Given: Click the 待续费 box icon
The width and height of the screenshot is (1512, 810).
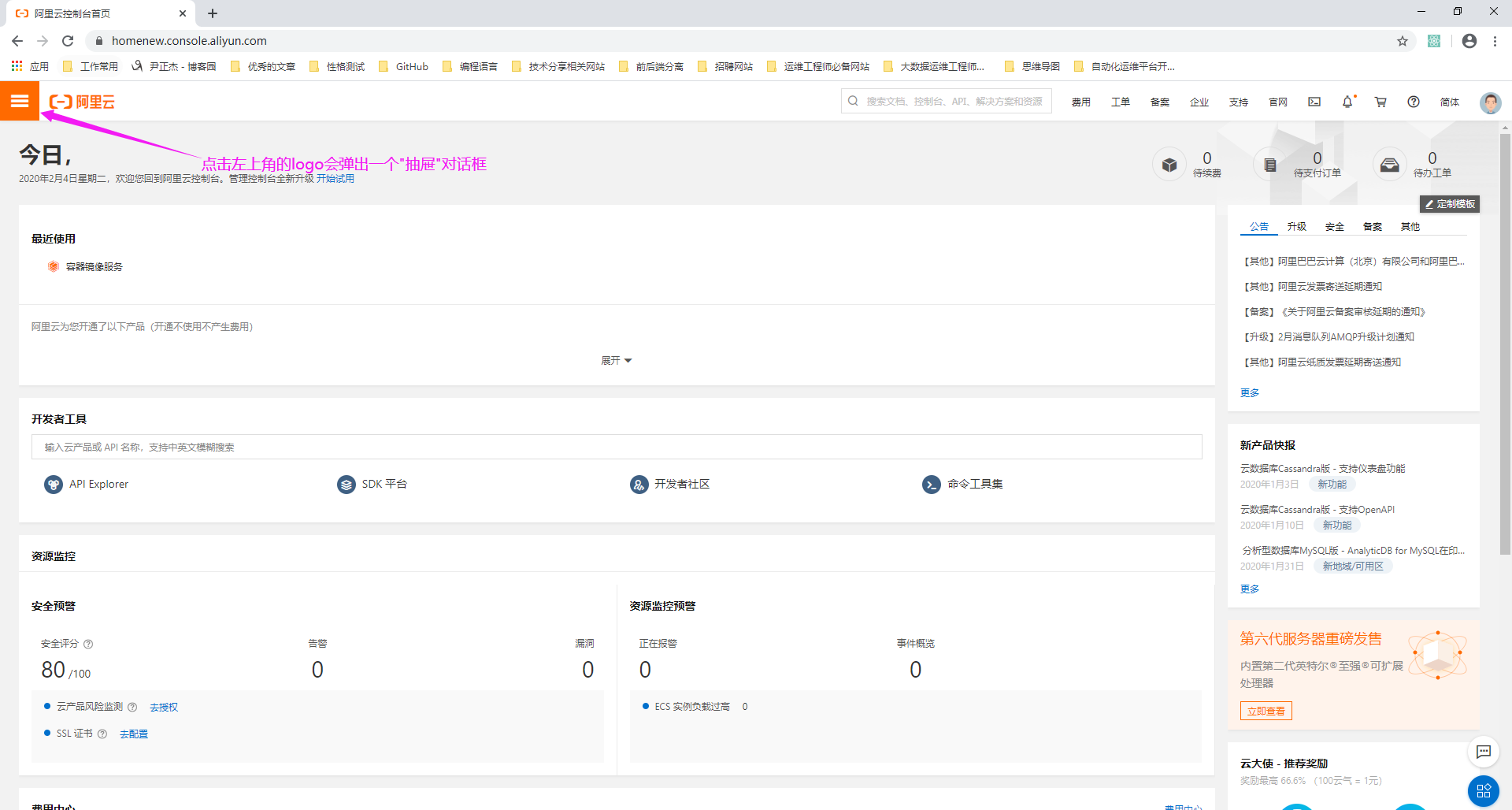Looking at the screenshot, I should [1169, 165].
